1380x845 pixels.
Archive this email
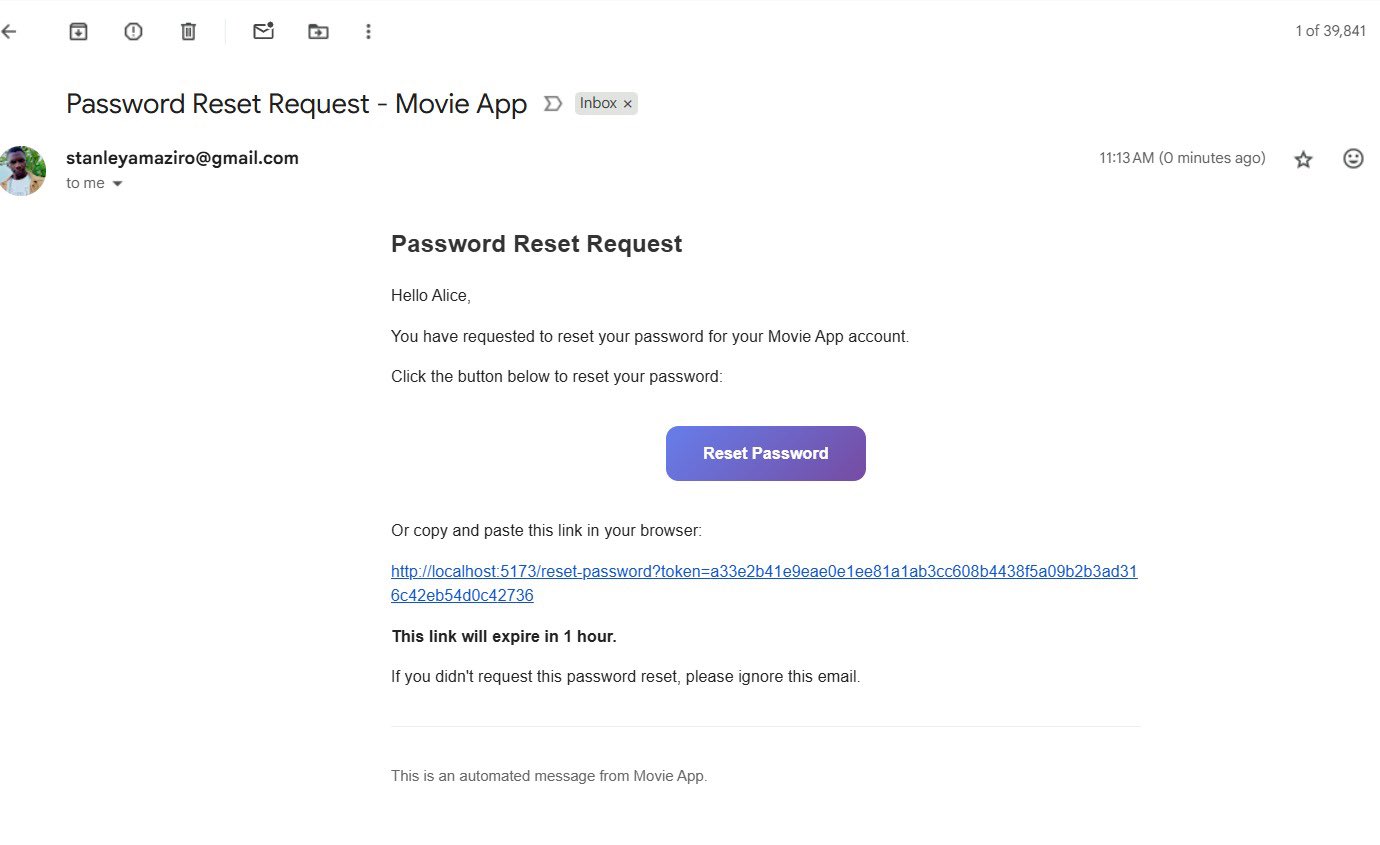pyautogui.click(x=78, y=32)
